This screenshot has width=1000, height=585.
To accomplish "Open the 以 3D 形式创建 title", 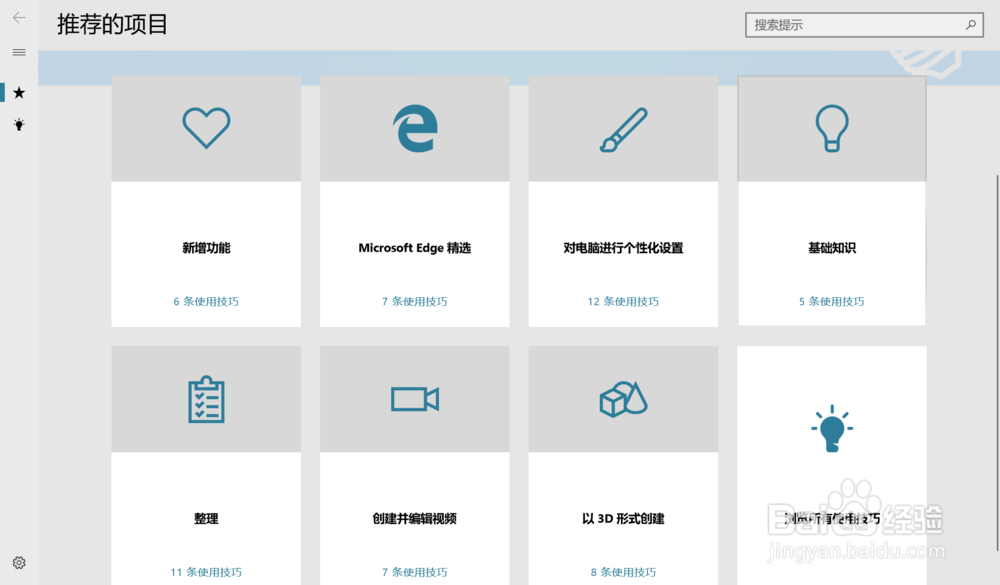I will (x=623, y=519).
